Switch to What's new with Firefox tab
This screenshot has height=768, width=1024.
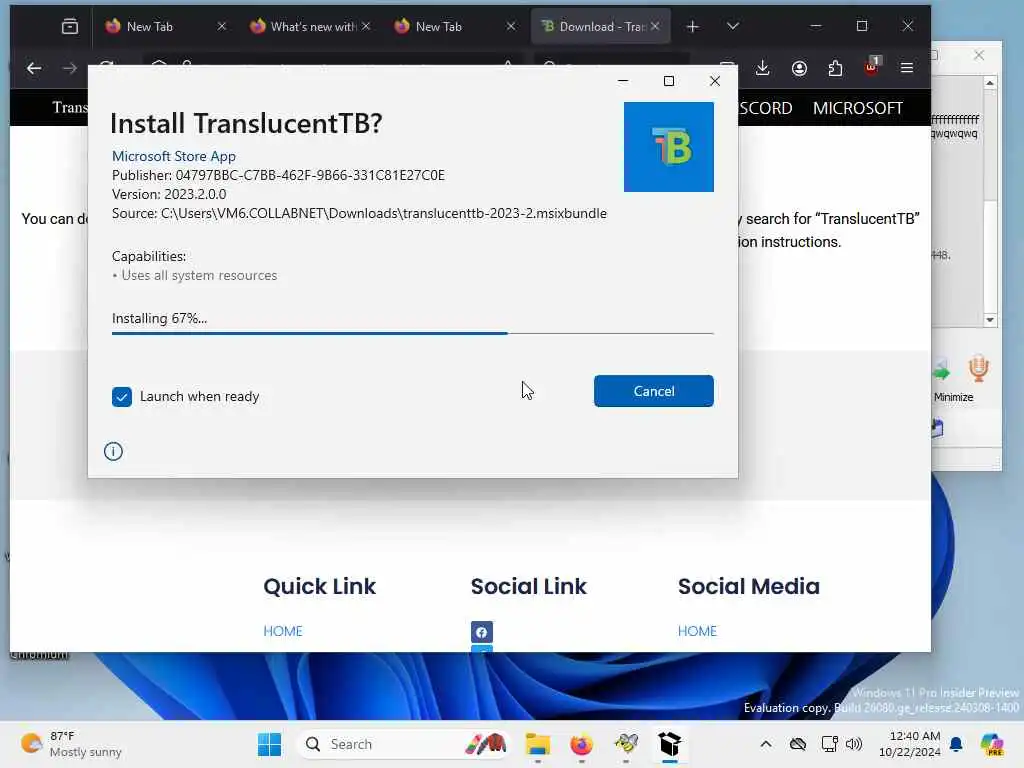pos(312,26)
